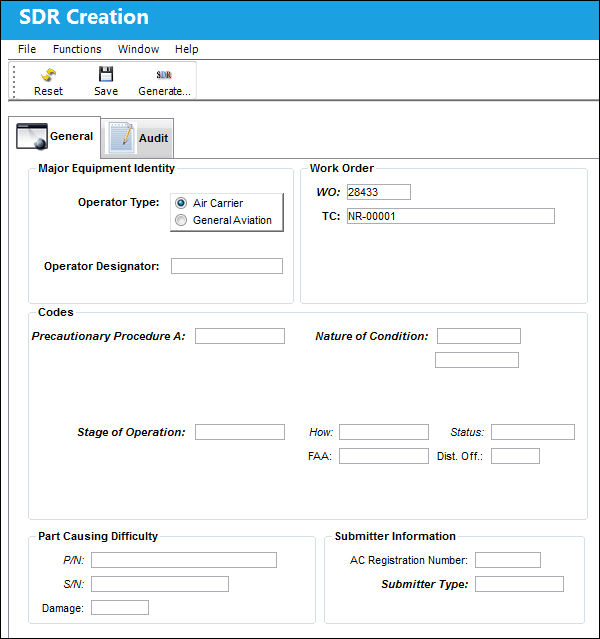Switch to the General tab

tap(54, 137)
